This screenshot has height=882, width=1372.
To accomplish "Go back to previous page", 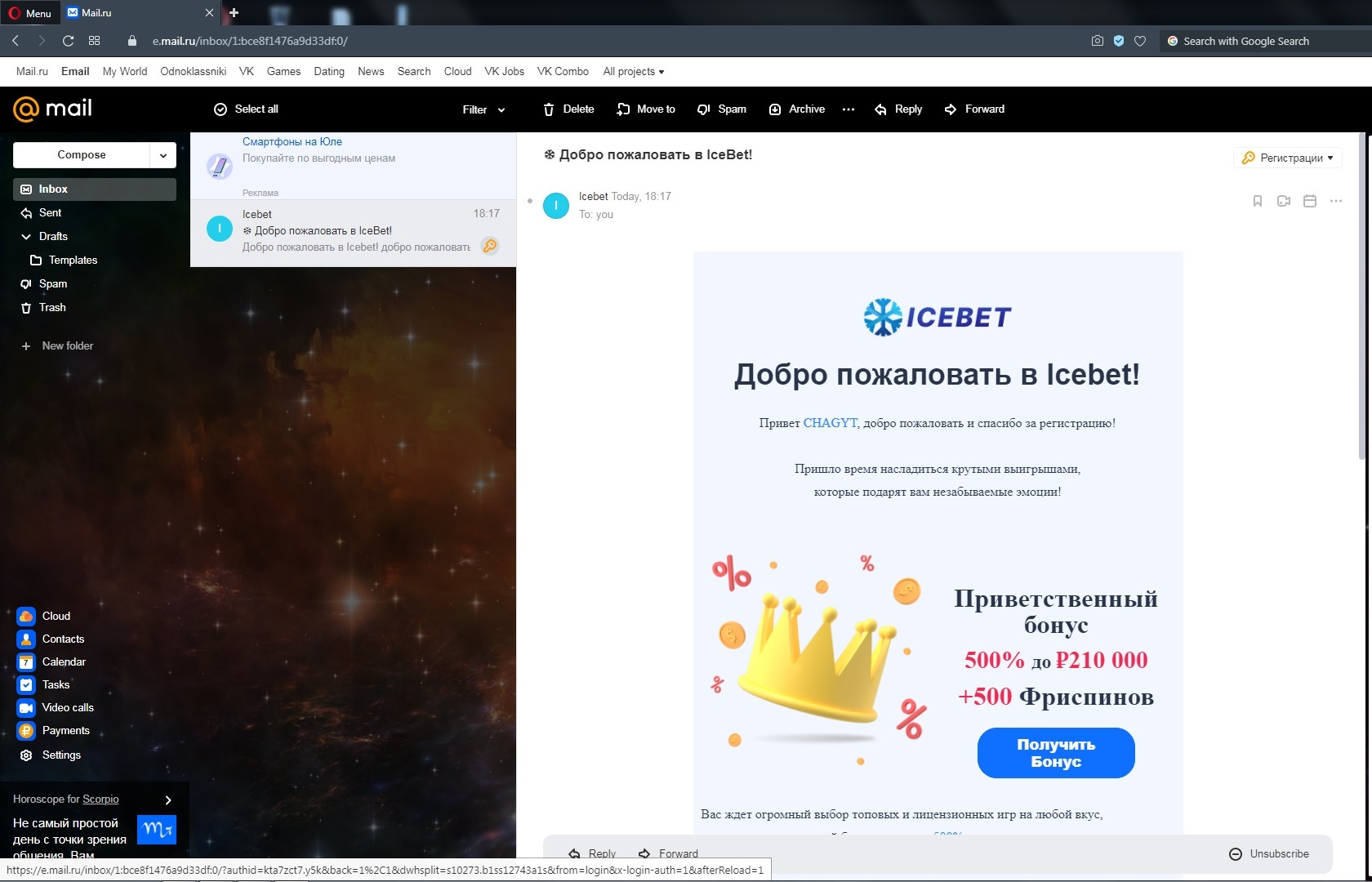I will [x=16, y=41].
